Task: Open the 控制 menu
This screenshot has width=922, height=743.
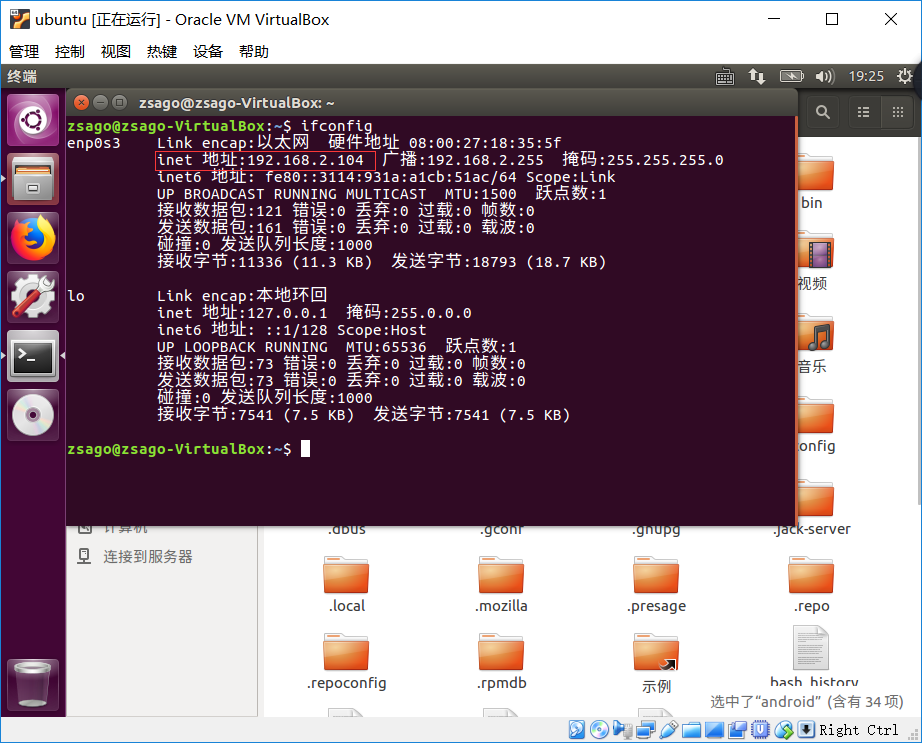Action: [70, 52]
